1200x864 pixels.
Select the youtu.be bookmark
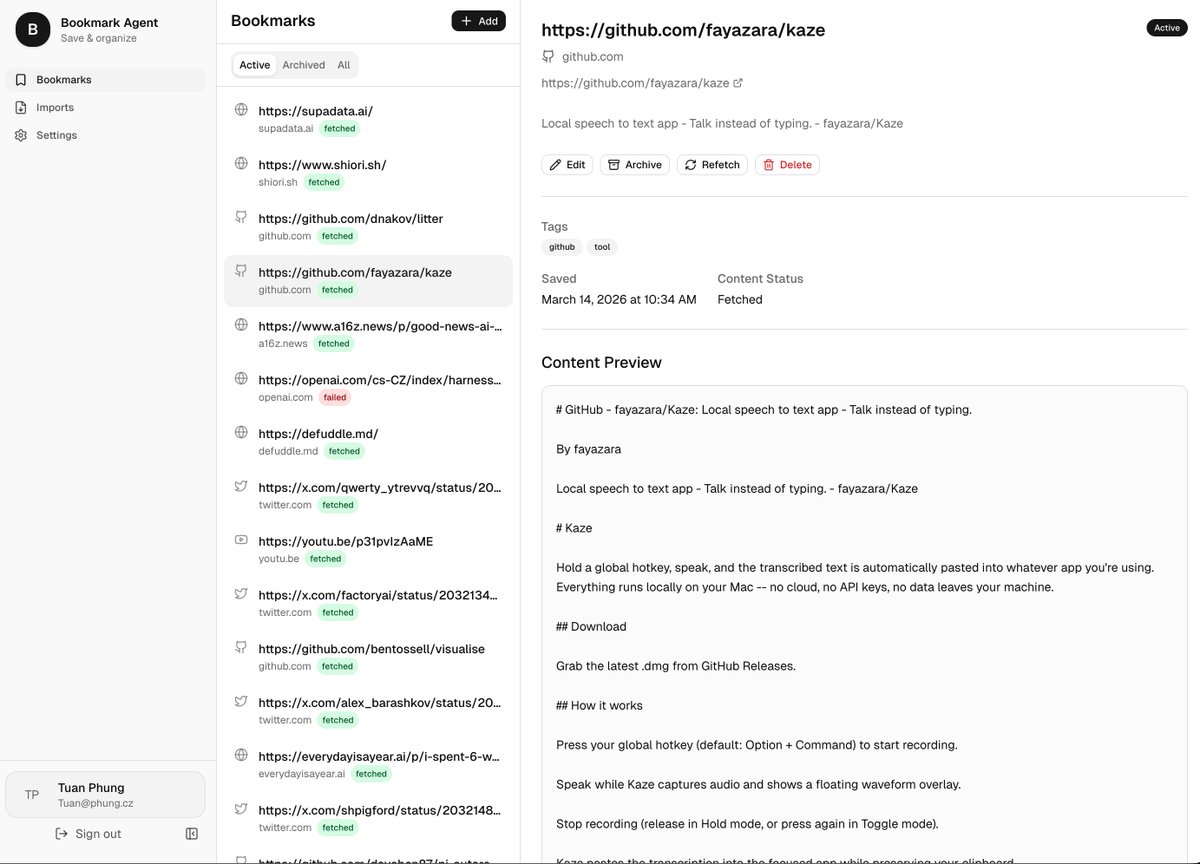(x=368, y=549)
